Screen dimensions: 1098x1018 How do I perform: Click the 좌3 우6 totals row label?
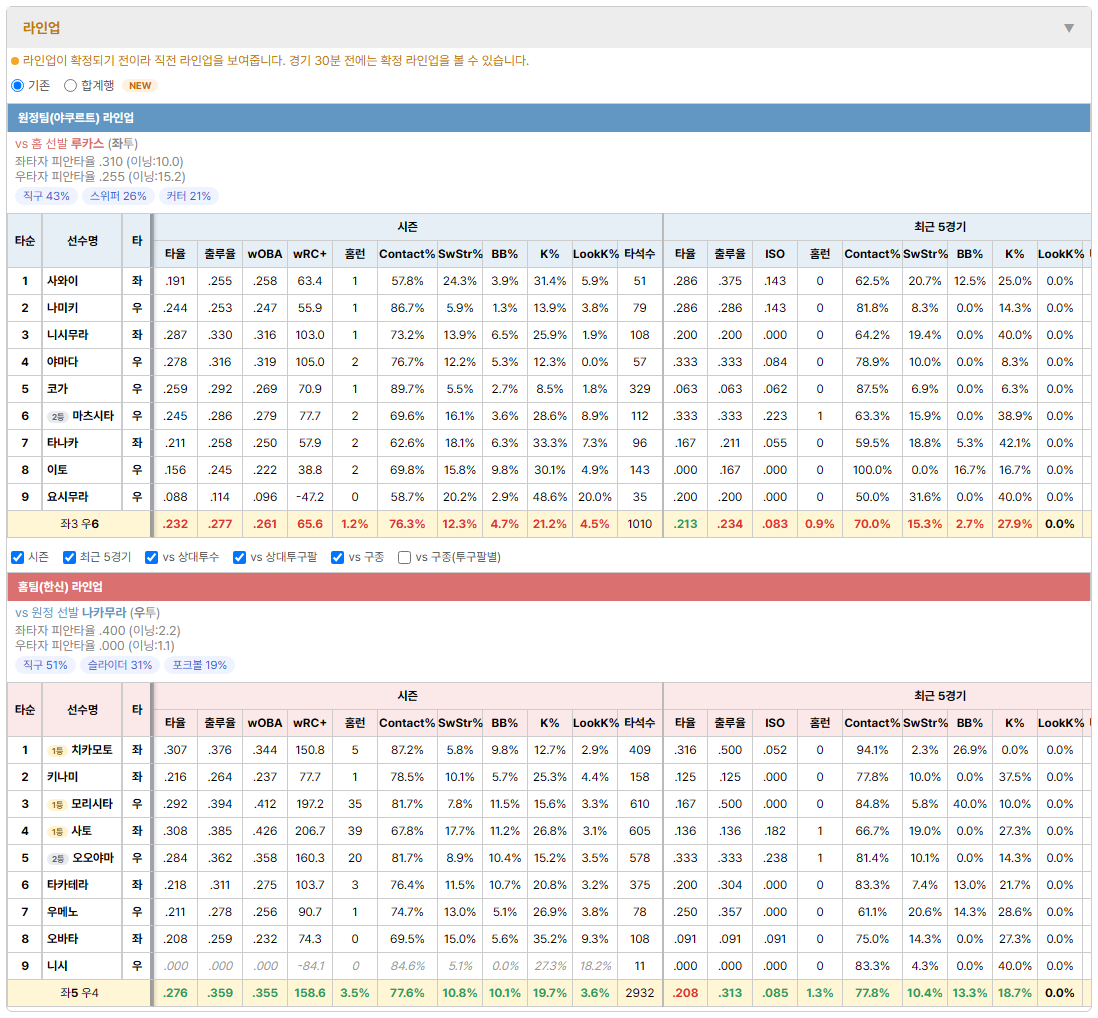click(79, 524)
